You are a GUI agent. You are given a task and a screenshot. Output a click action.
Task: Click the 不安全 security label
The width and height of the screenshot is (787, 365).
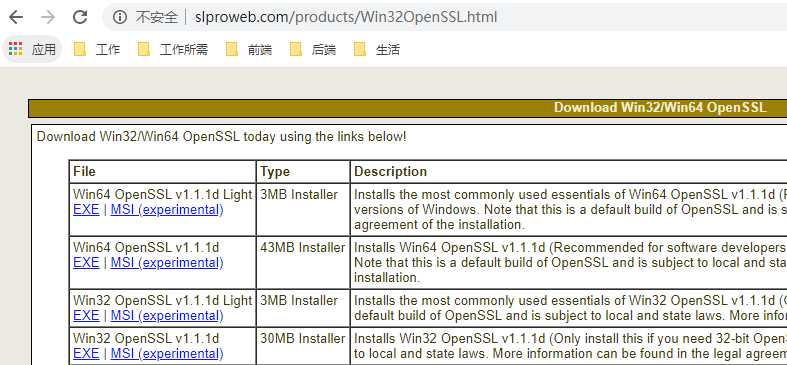pyautogui.click(x=157, y=18)
